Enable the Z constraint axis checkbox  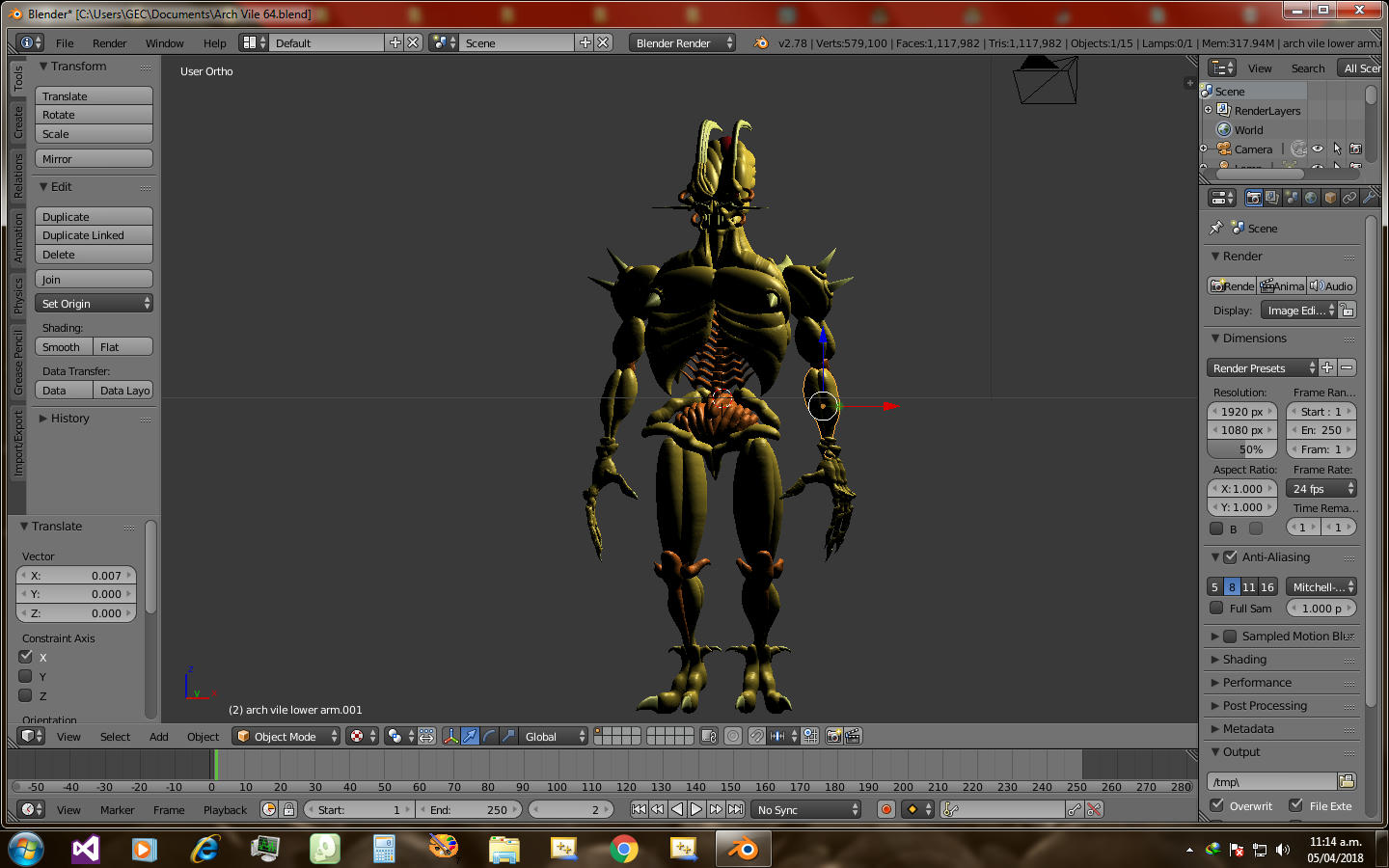[26, 695]
